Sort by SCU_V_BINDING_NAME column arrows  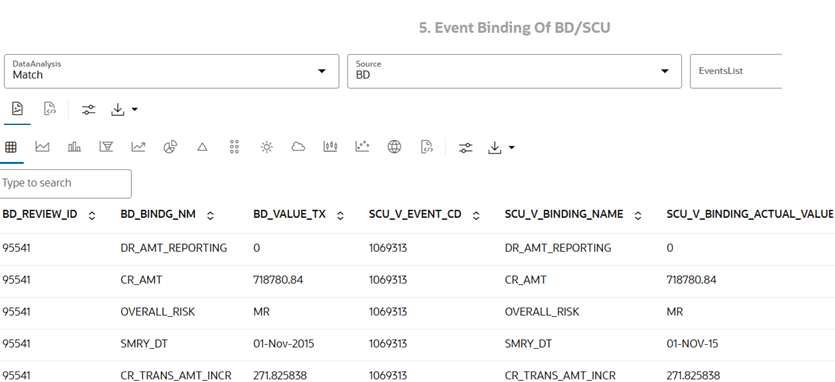pos(638,215)
